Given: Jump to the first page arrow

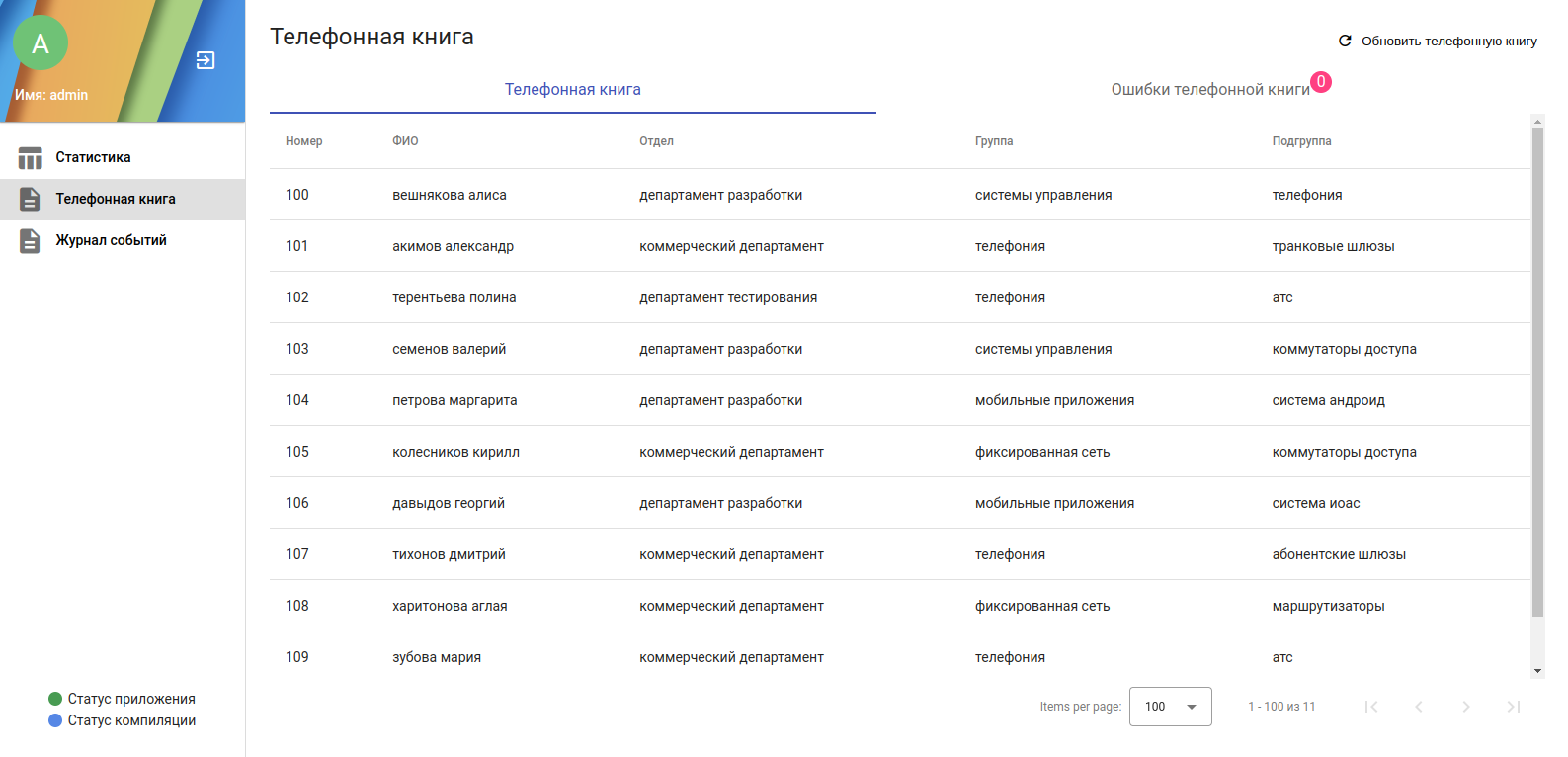Looking at the screenshot, I should tap(1370, 707).
